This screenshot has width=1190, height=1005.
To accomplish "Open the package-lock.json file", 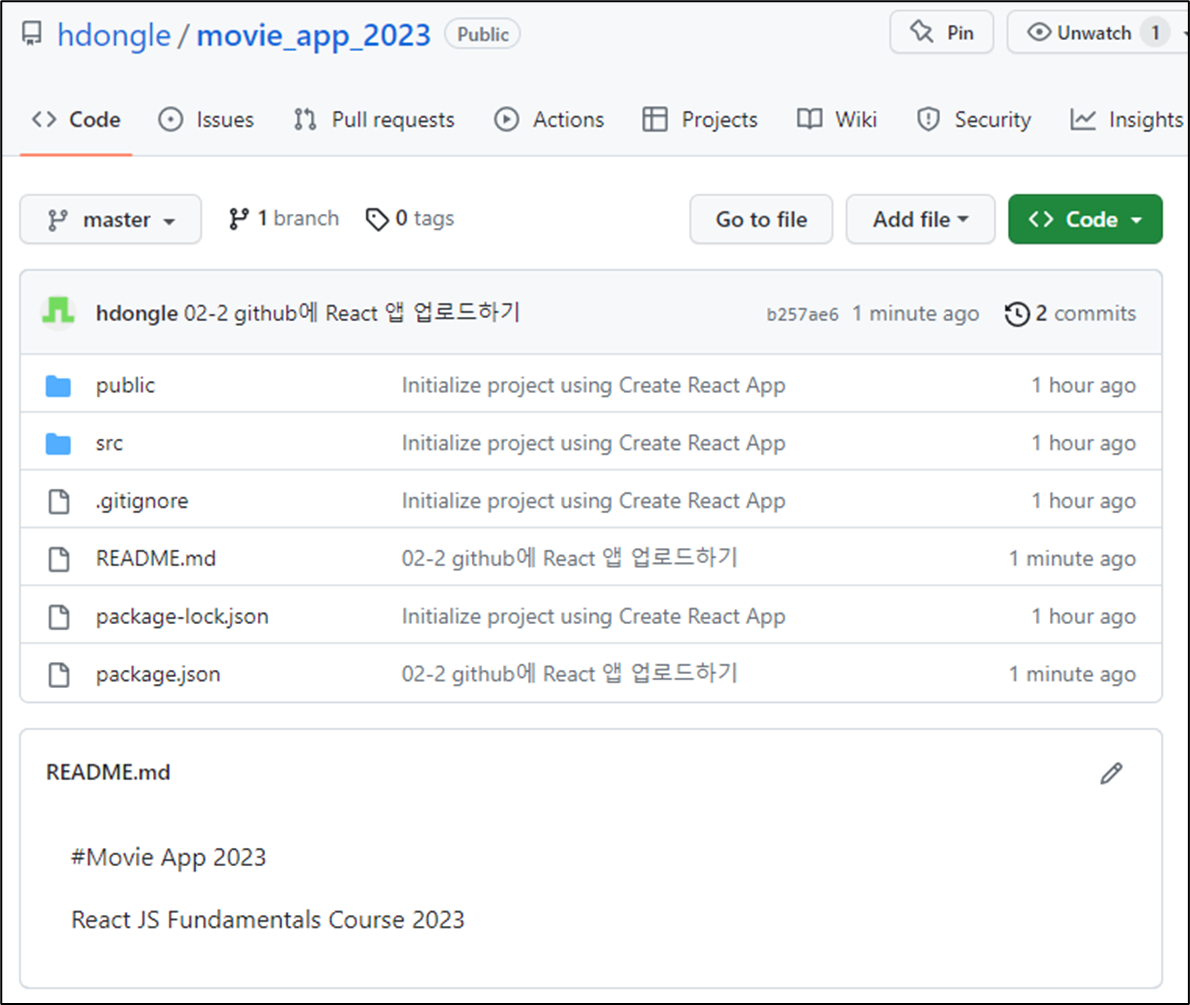I will point(182,616).
